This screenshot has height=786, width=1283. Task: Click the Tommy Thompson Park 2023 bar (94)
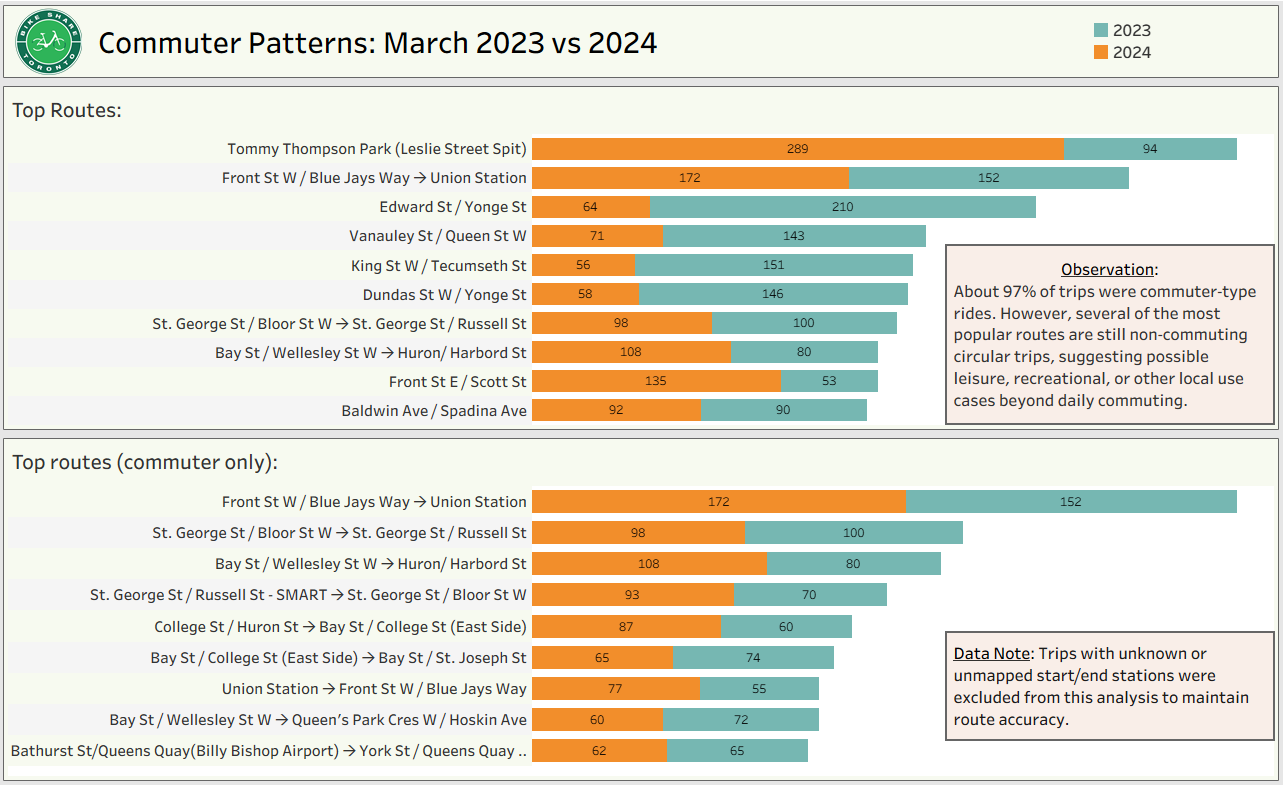(1150, 149)
